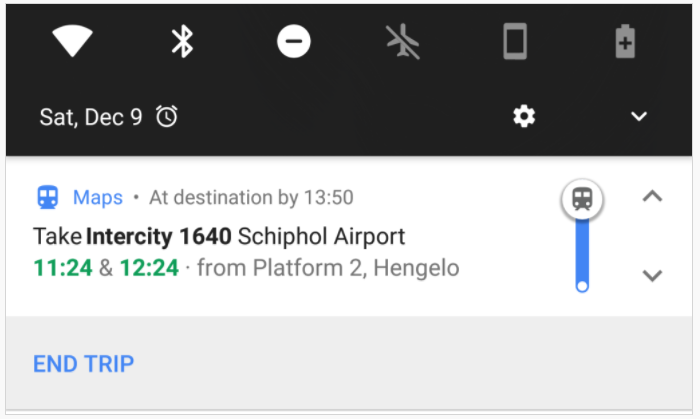The image size is (700, 419).
Task: Toggle the auto-rotate phone icon
Action: (x=514, y=41)
